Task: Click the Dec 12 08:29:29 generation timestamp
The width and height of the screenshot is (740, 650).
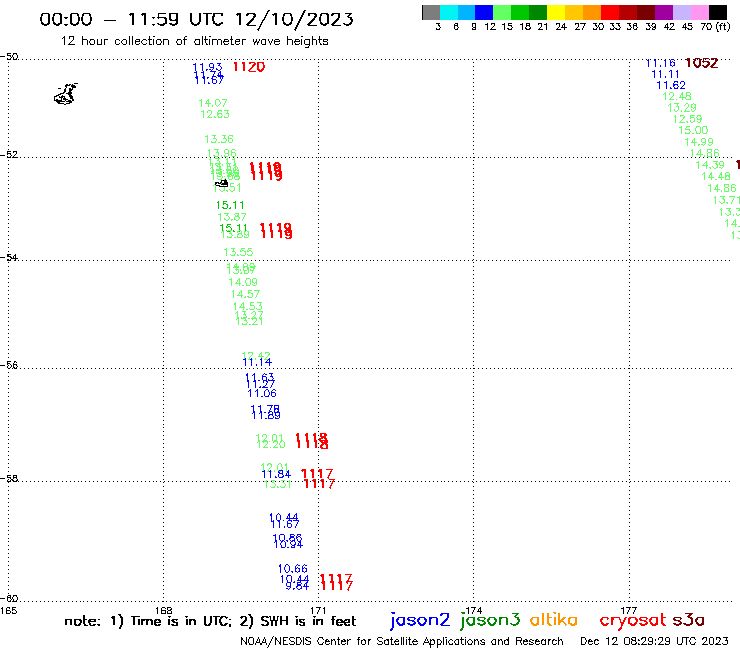Action: [x=654, y=642]
